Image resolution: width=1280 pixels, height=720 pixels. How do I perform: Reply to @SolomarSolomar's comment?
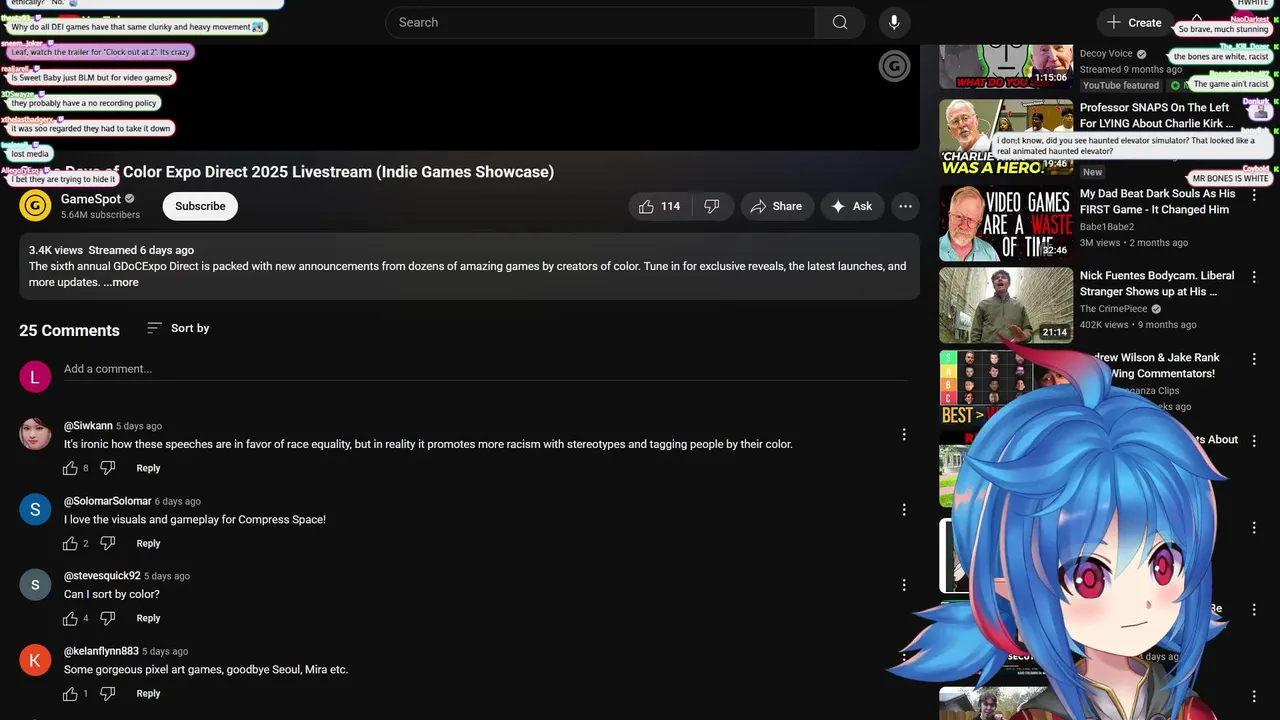pyautogui.click(x=148, y=543)
